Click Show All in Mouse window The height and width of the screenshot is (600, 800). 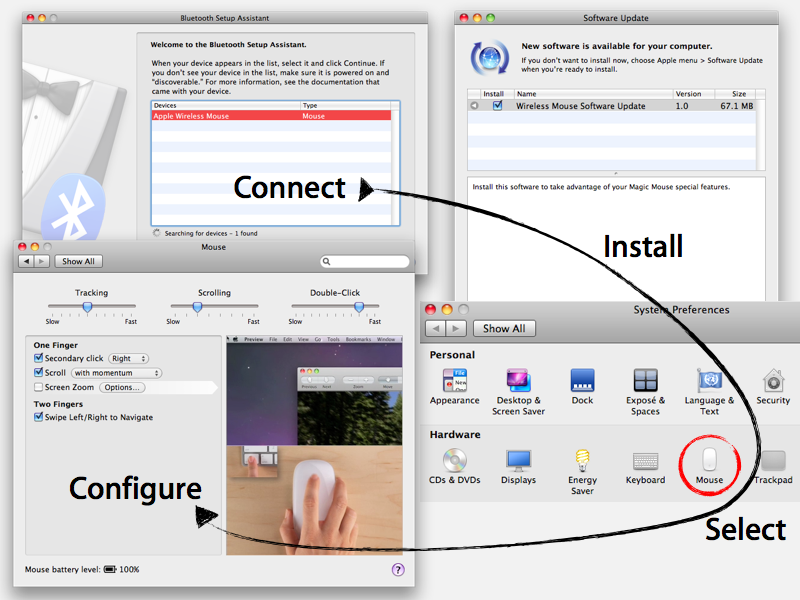pyautogui.click(x=79, y=261)
